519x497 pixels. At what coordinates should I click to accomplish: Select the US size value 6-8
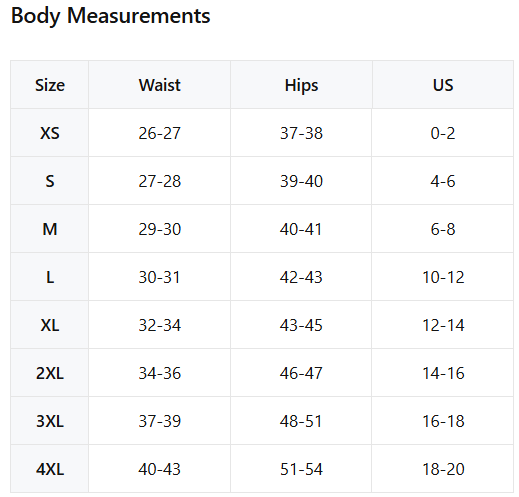click(443, 229)
